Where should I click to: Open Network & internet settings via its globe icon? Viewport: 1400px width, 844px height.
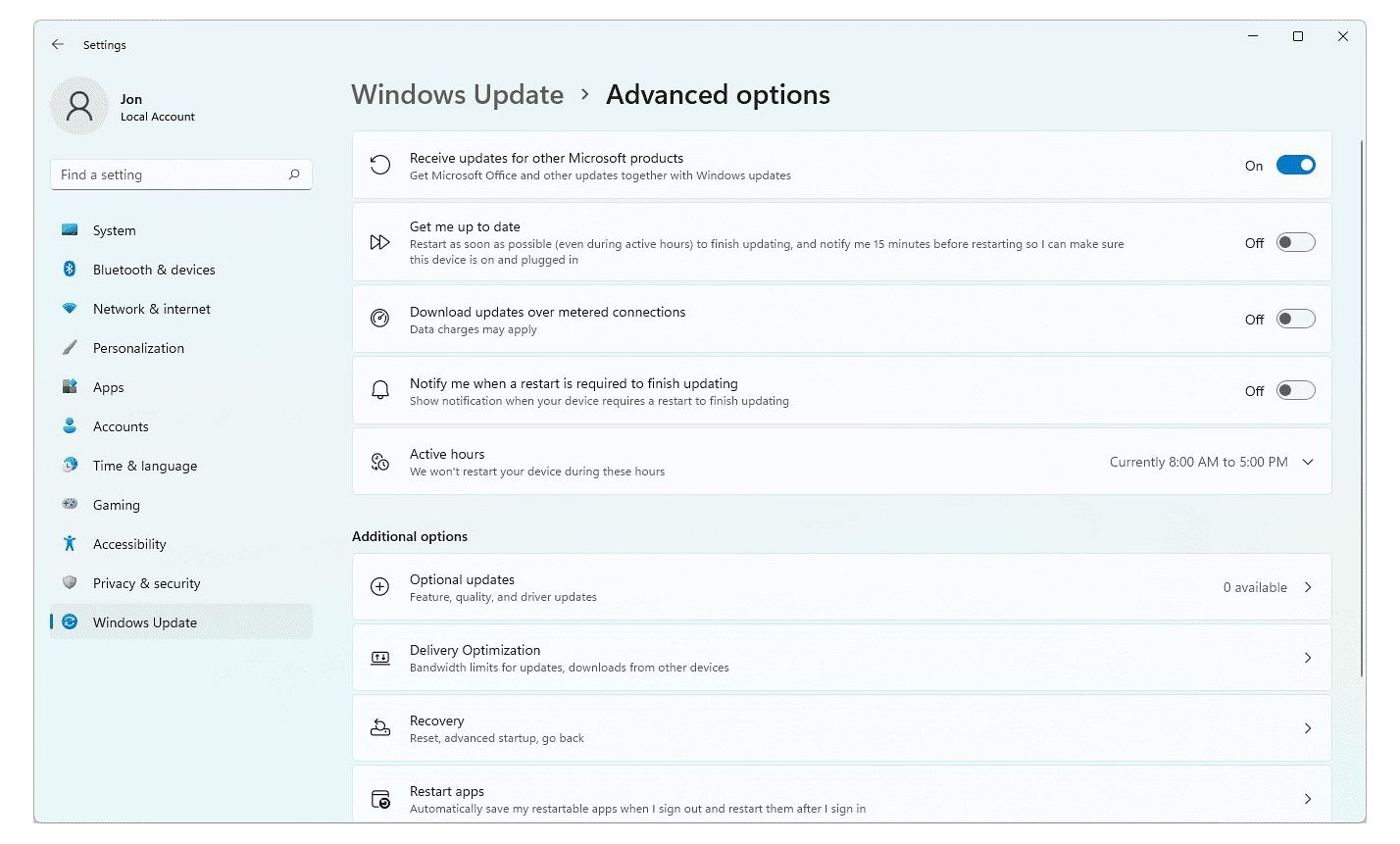click(x=70, y=309)
